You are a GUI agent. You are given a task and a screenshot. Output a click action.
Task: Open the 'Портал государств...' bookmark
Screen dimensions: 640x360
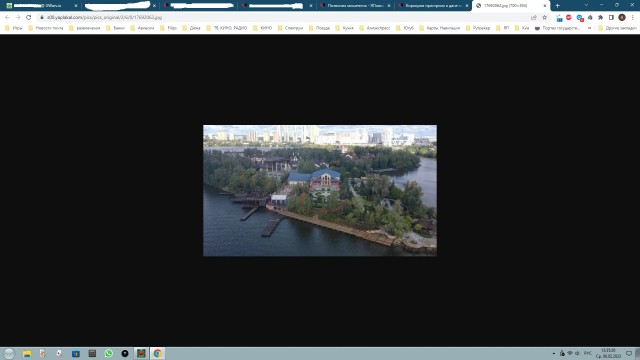(557, 28)
